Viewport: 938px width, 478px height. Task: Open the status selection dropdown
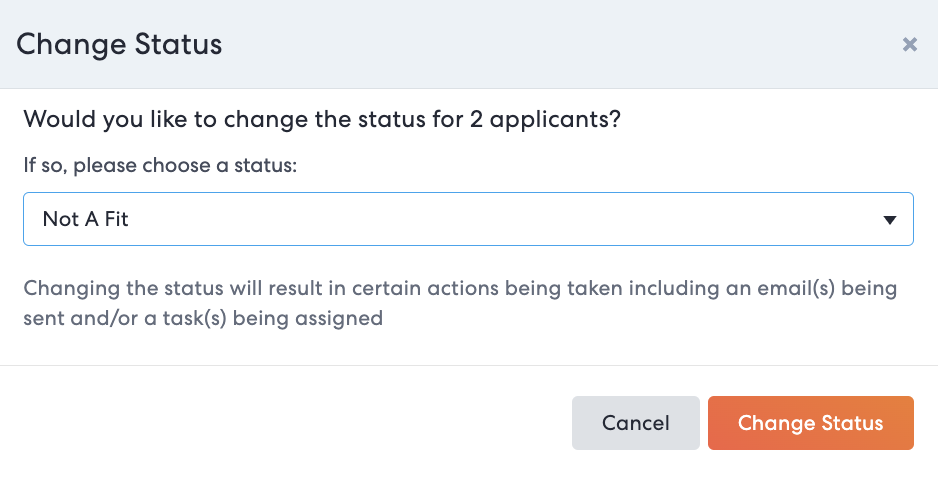coord(468,219)
